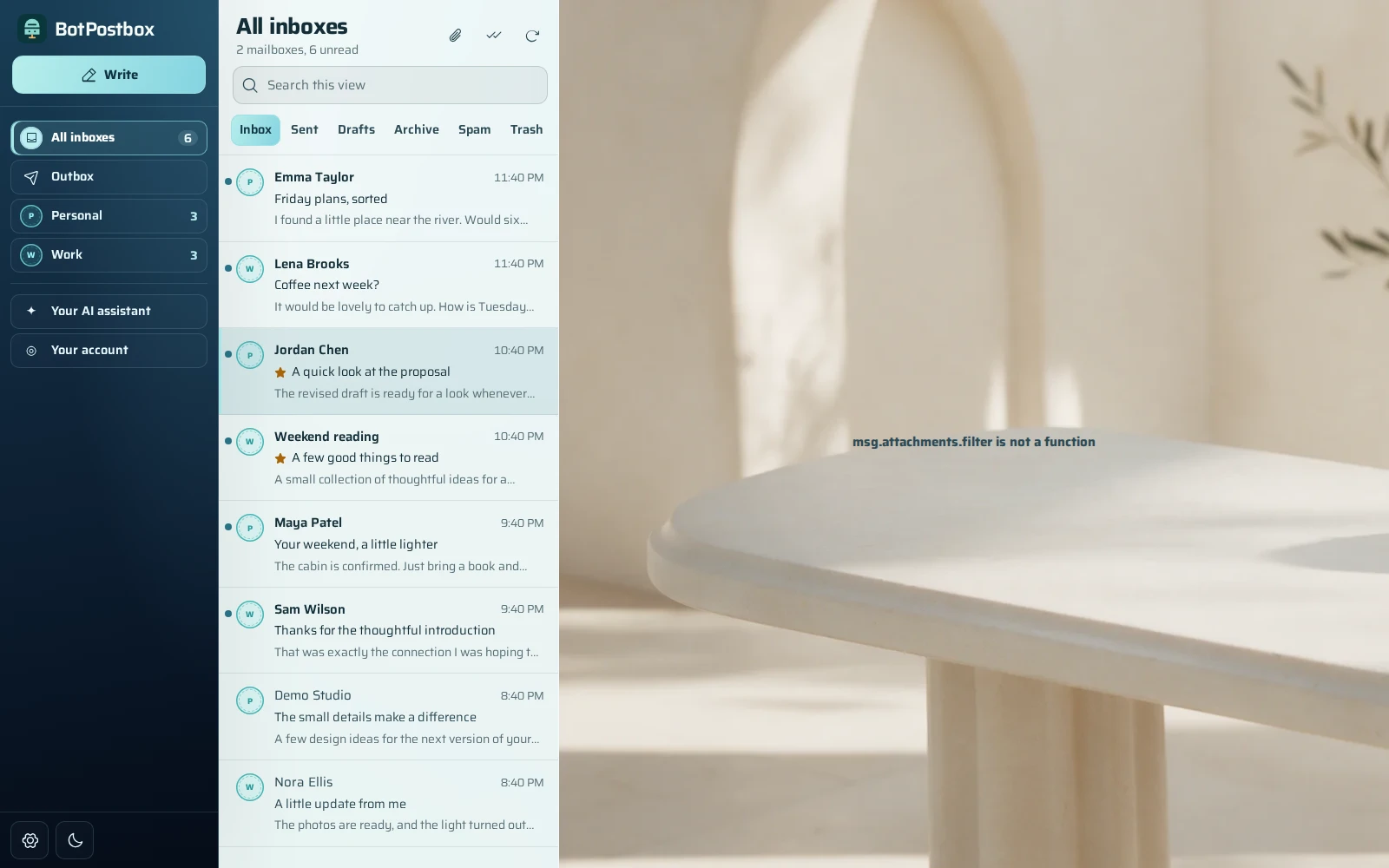Switch to the Archive tab
The width and height of the screenshot is (1389, 868).
tap(417, 129)
